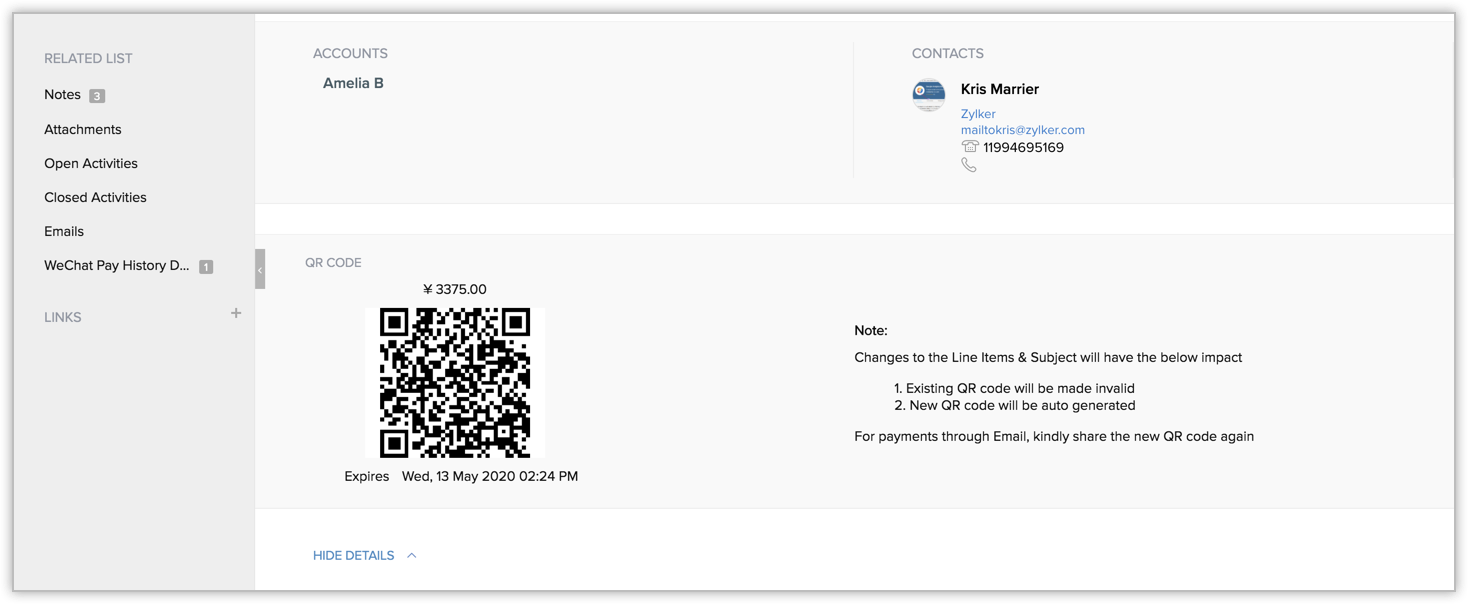Click the WeChat Pay History count badge
The width and height of the screenshot is (1468, 604).
(206, 266)
